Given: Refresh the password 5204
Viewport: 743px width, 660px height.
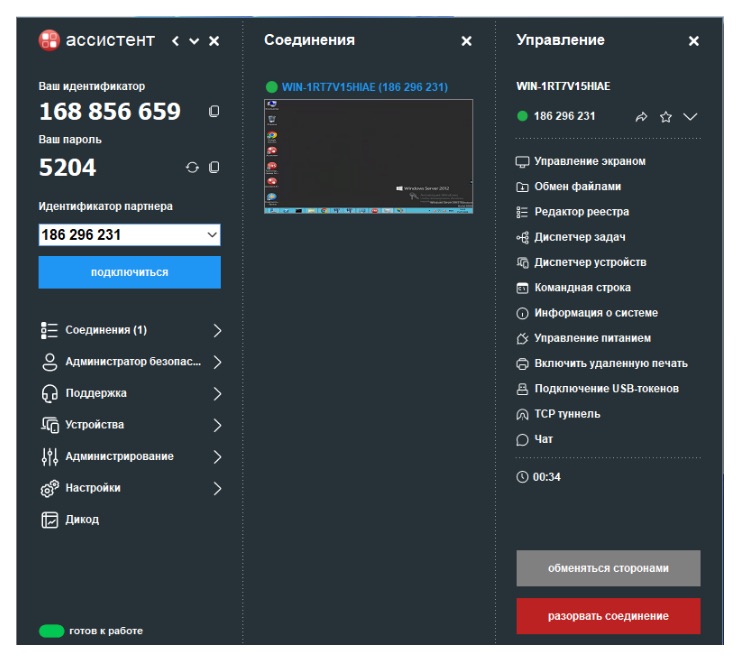Looking at the screenshot, I should [192, 167].
